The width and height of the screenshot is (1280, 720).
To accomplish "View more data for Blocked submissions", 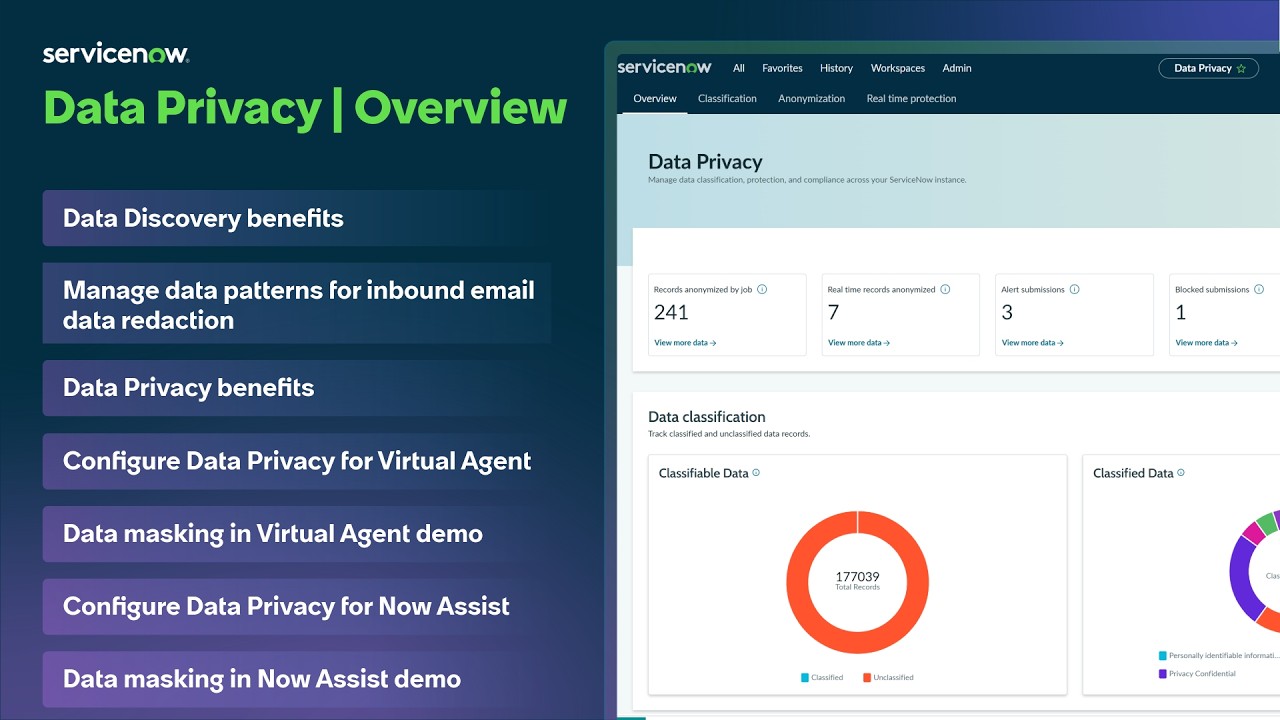I will [x=1206, y=342].
